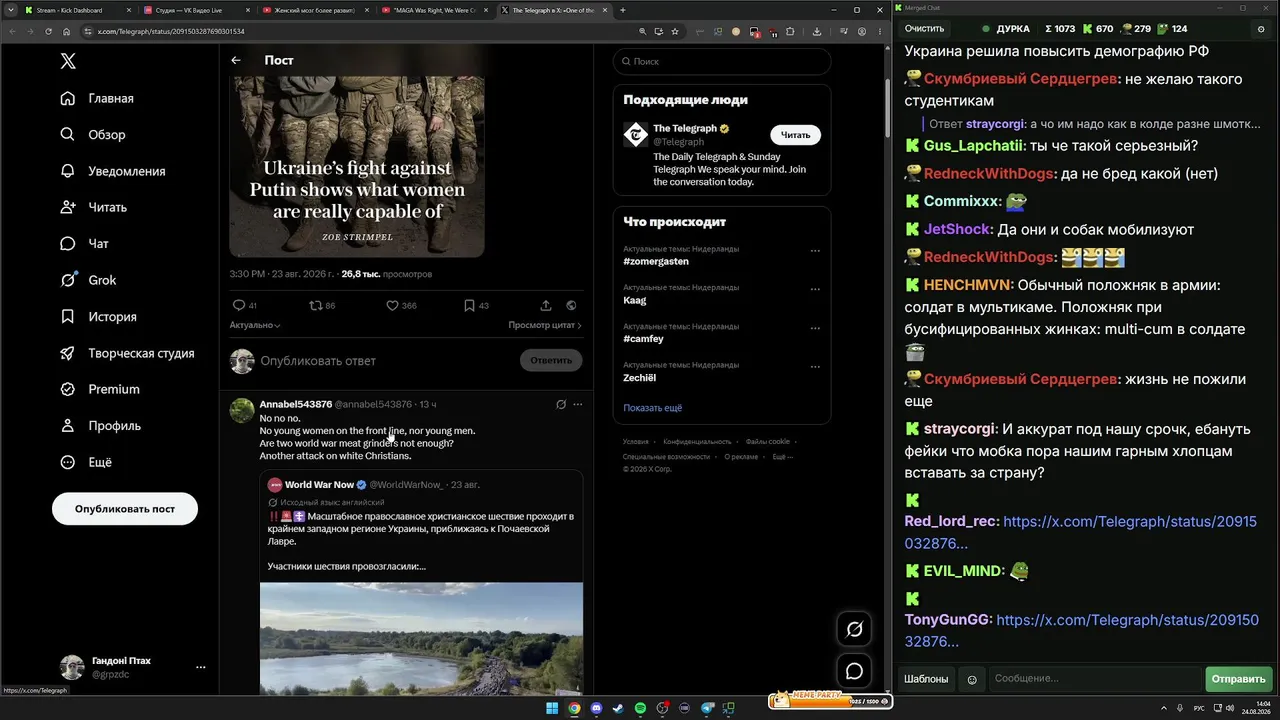The width and height of the screenshot is (1280, 720).
Task: Open the quoted World War Now post image
Action: click(x=421, y=638)
